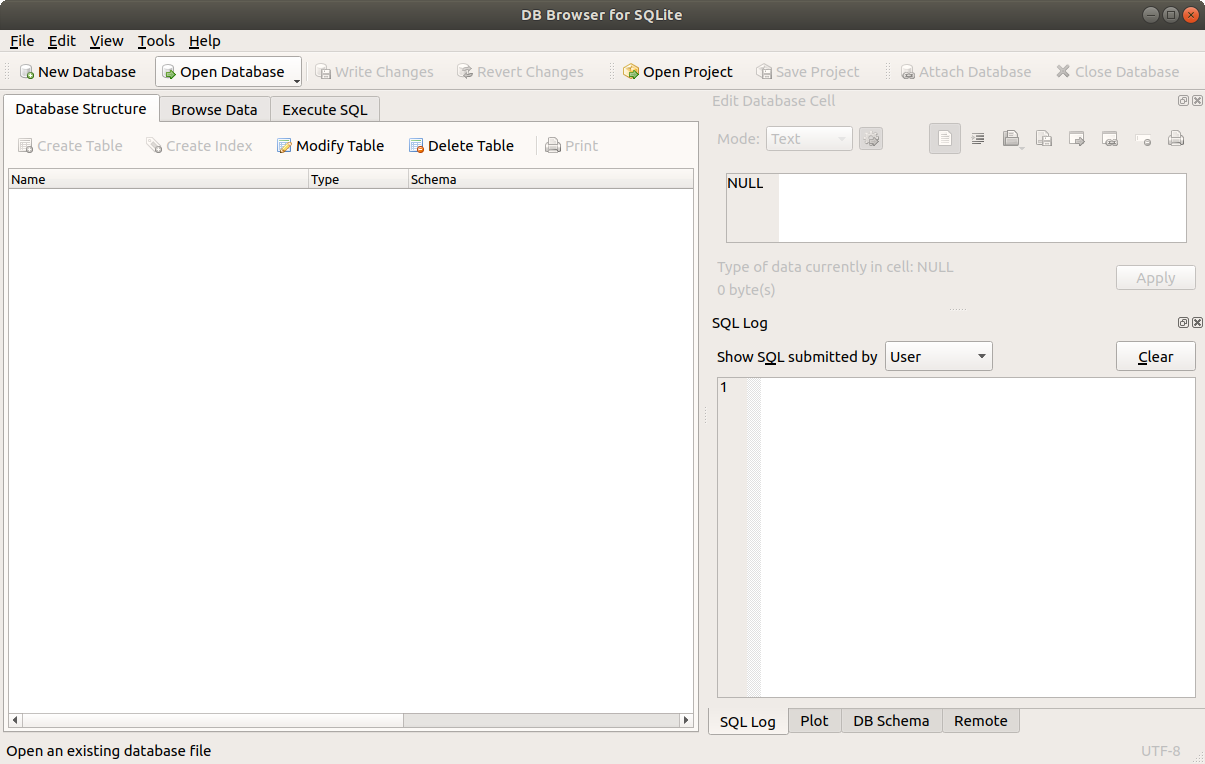Image resolution: width=1205 pixels, height=764 pixels.
Task: Apply changes to the database cell
Action: [x=1155, y=277]
